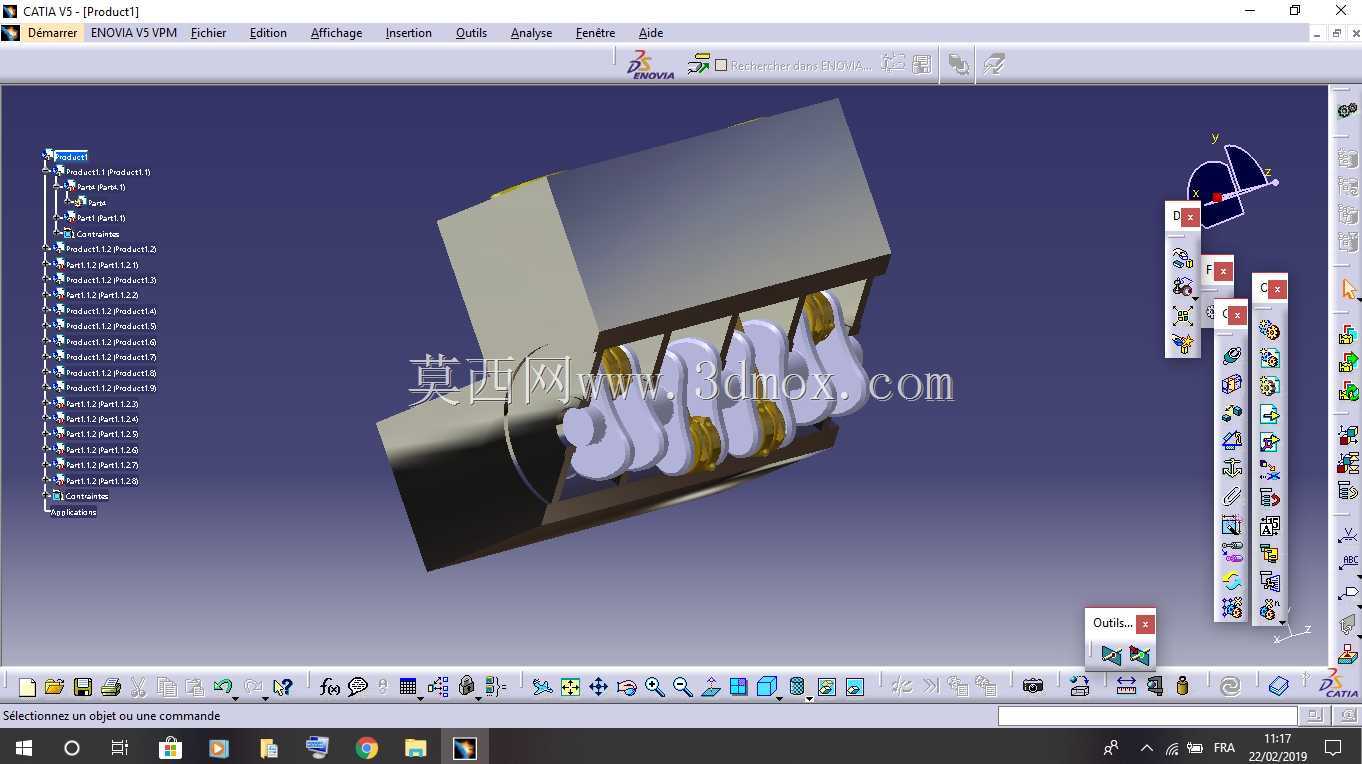Open a file with the folder icon

pyautogui.click(x=55, y=687)
